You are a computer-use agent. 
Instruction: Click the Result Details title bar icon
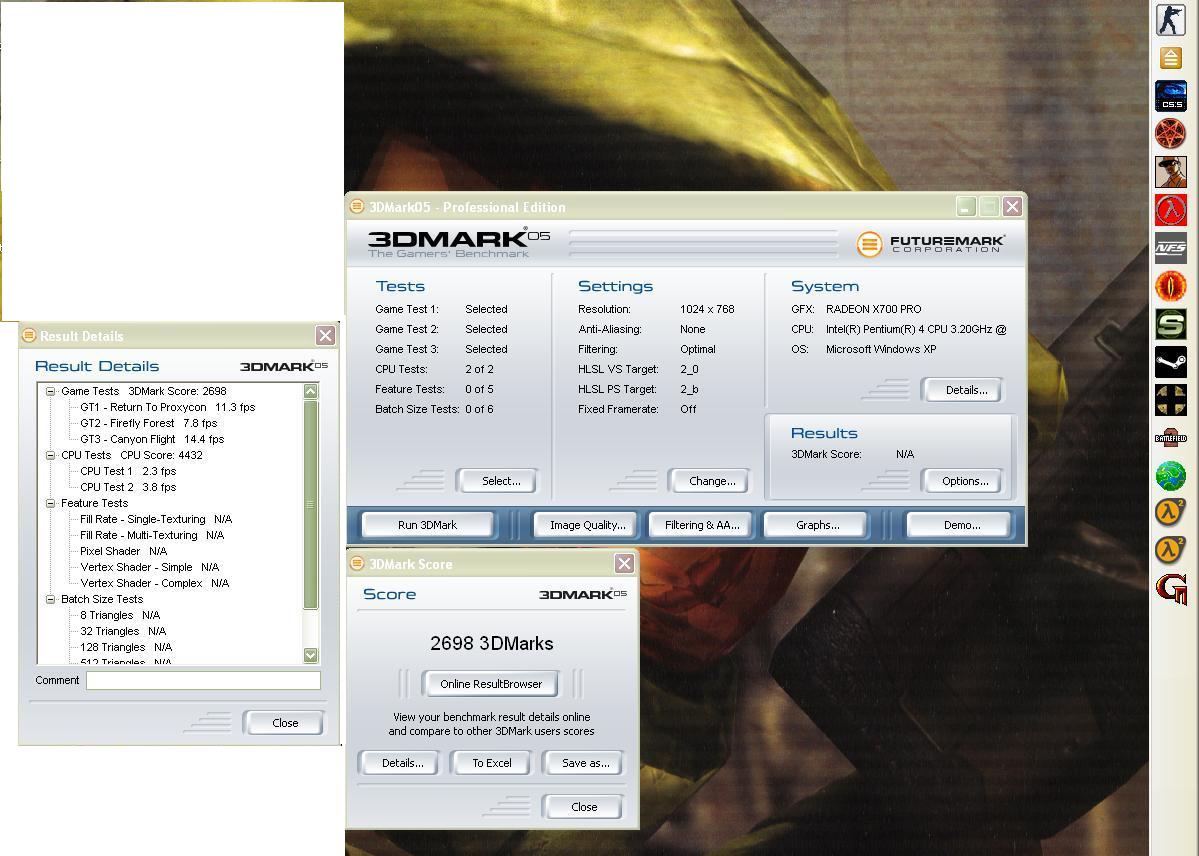coord(29,335)
